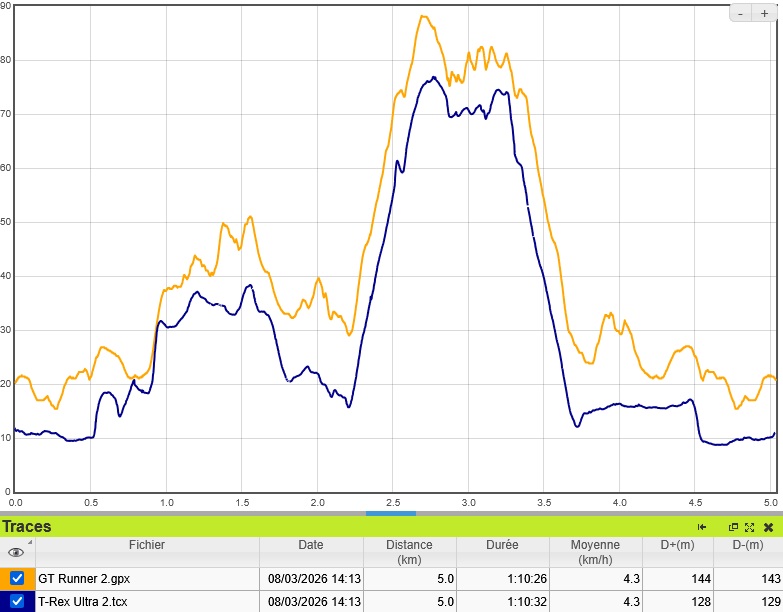Sort traces by Distance (km) column header
783x612 pixels.
(410, 551)
